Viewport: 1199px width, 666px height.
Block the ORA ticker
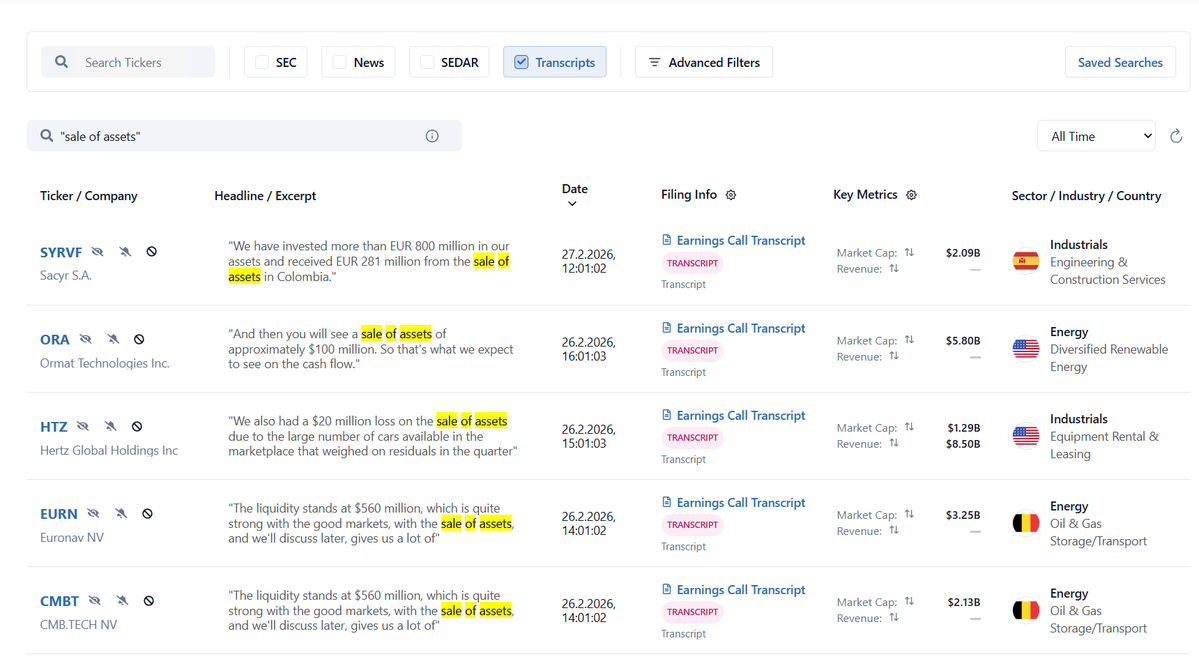tap(139, 339)
